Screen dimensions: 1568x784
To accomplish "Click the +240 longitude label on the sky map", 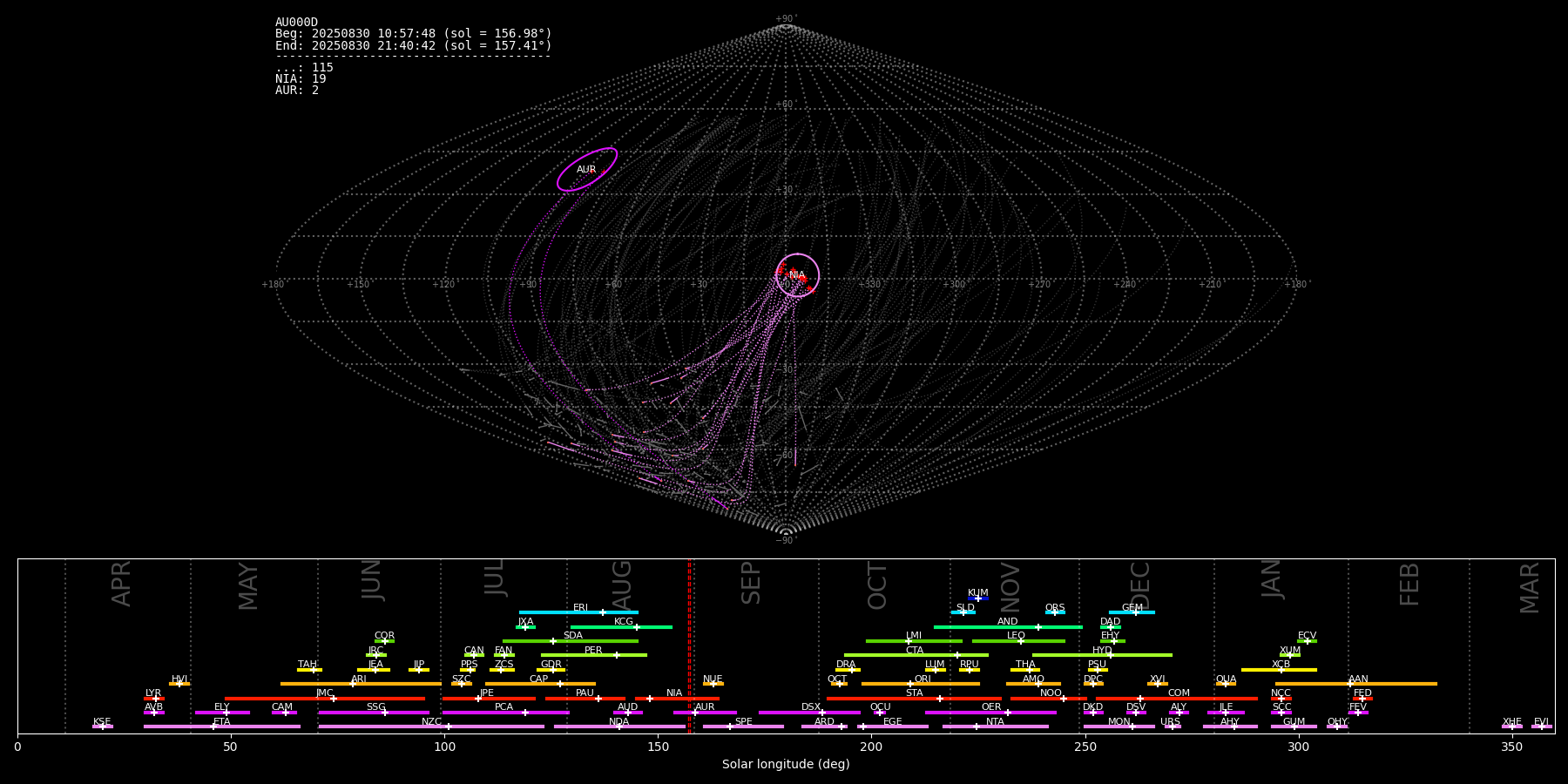I will click(x=1125, y=285).
